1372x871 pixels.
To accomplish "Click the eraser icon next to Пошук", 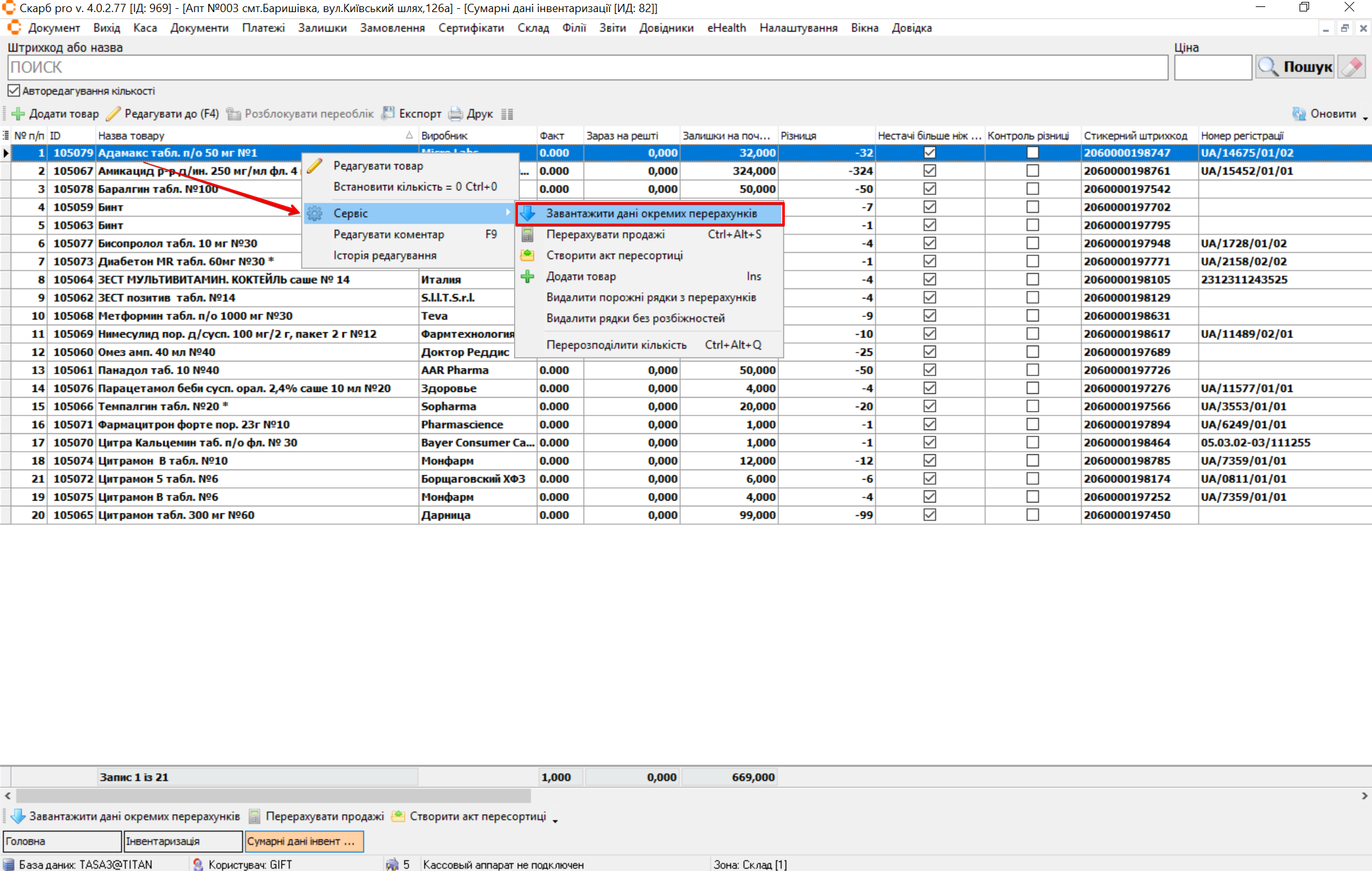I will (1352, 67).
